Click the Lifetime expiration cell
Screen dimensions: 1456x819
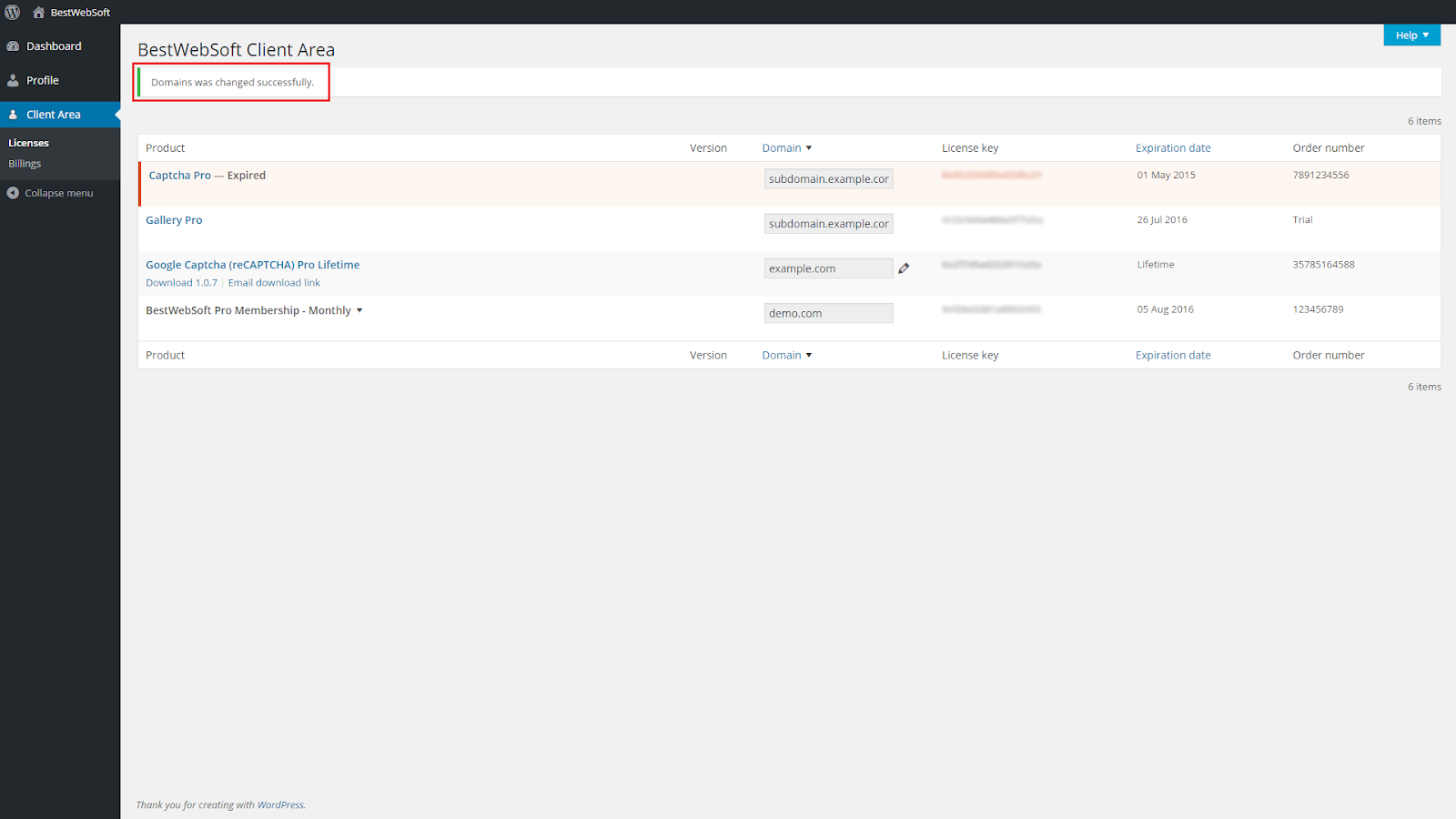tap(1156, 265)
